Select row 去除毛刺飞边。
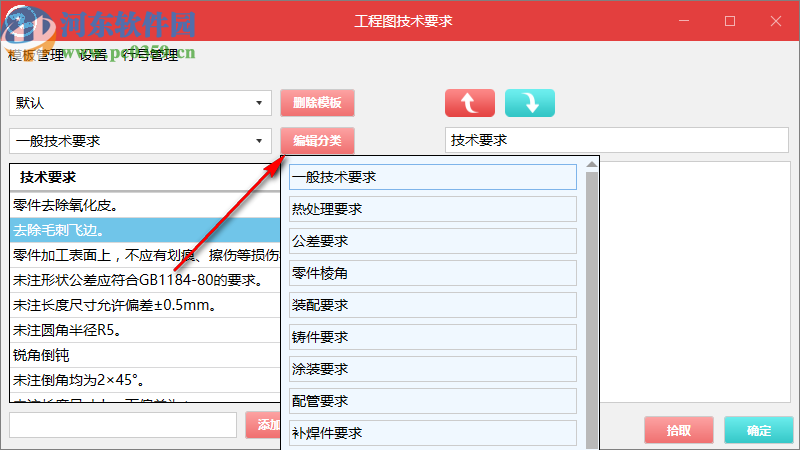 (x=145, y=230)
